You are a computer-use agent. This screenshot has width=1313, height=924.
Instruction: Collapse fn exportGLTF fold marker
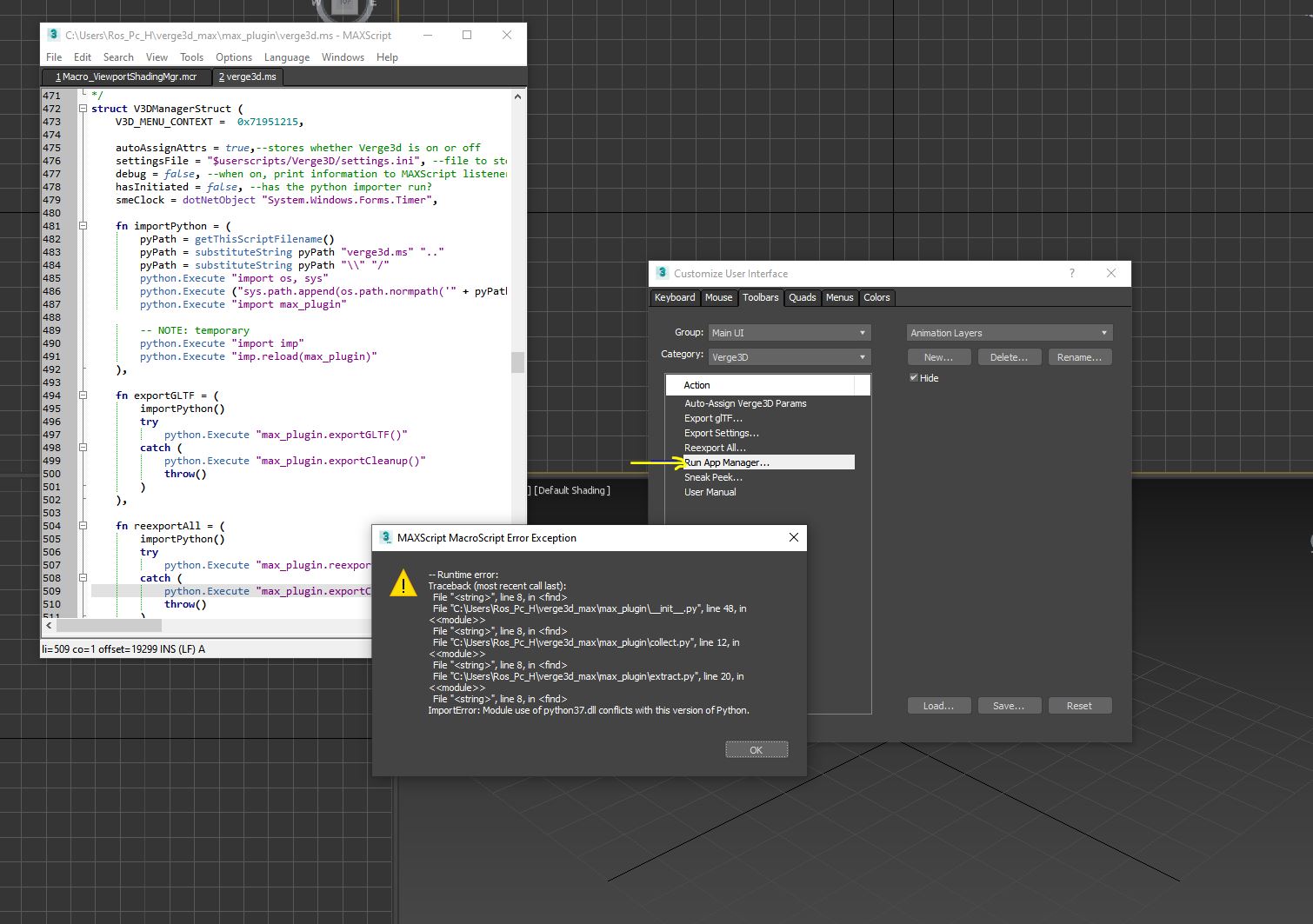(83, 396)
